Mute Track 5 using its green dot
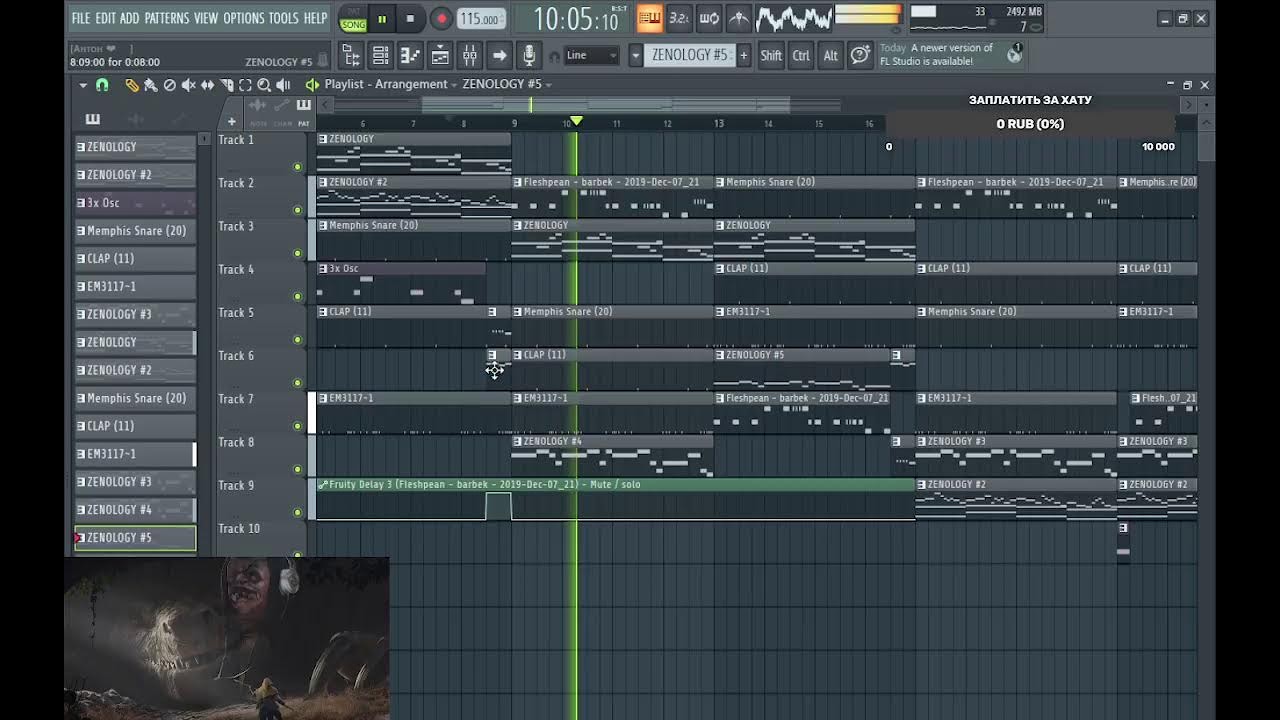 (297, 340)
